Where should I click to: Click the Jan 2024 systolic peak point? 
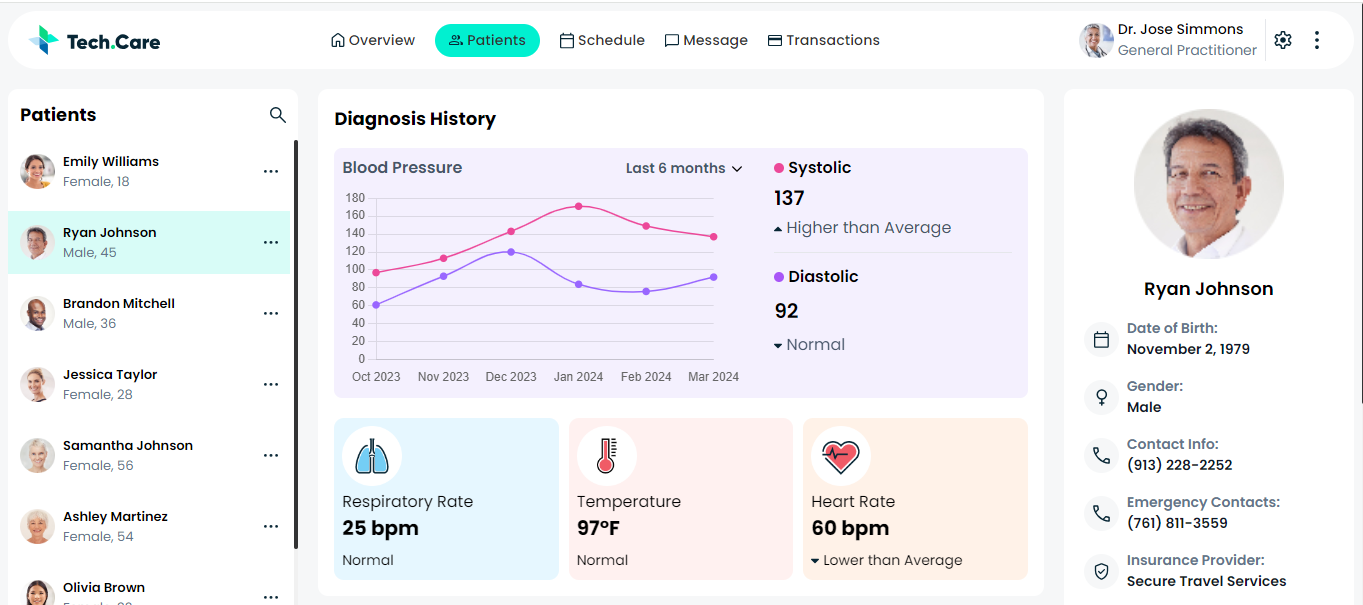coord(578,206)
